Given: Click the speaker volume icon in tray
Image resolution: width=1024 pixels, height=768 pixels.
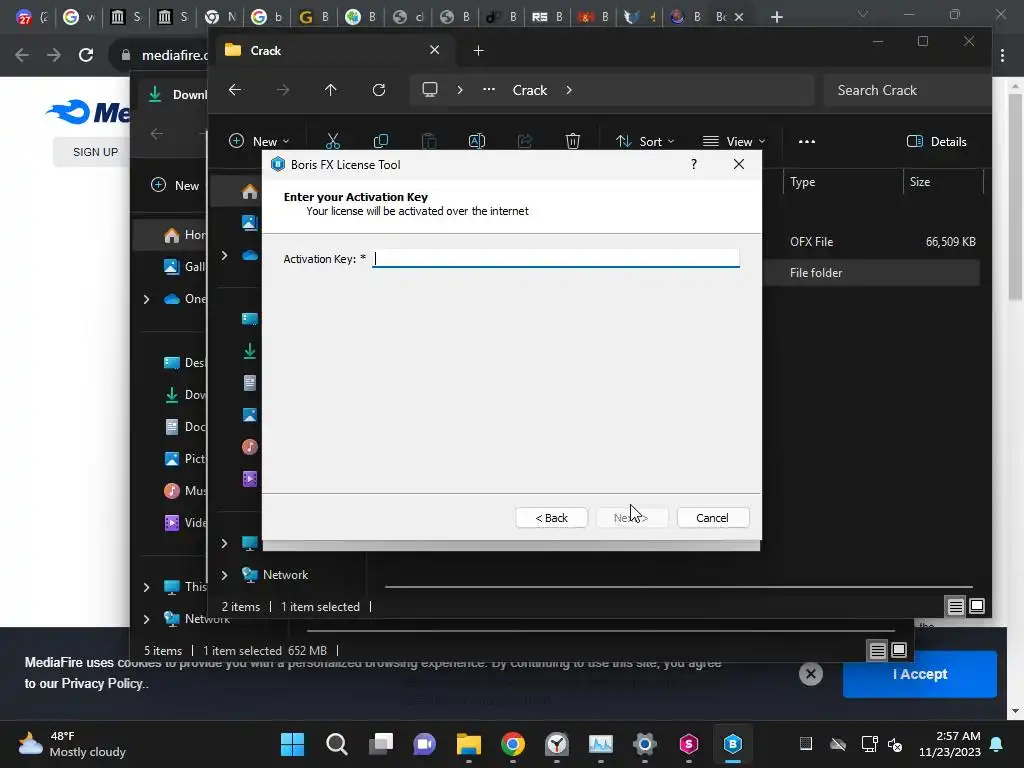Looking at the screenshot, I should coord(895,744).
